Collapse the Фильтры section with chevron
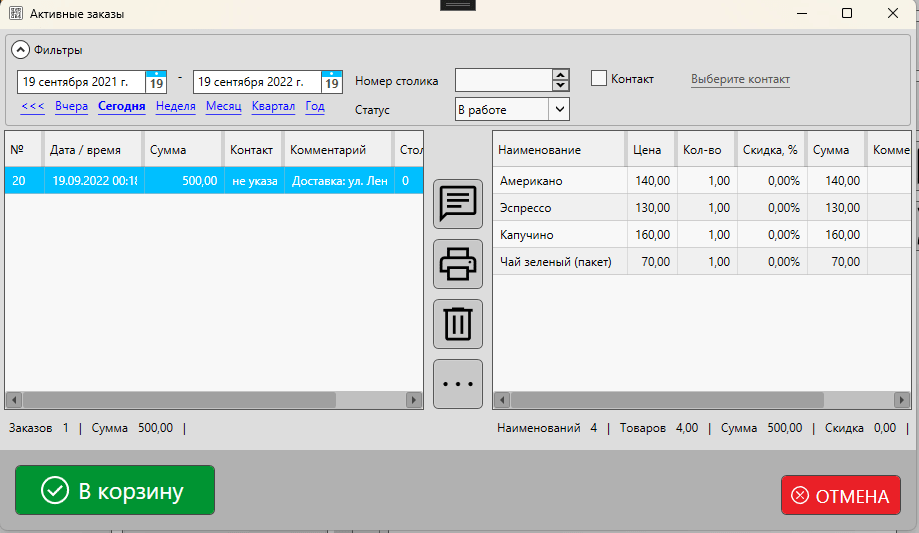 click(20, 50)
